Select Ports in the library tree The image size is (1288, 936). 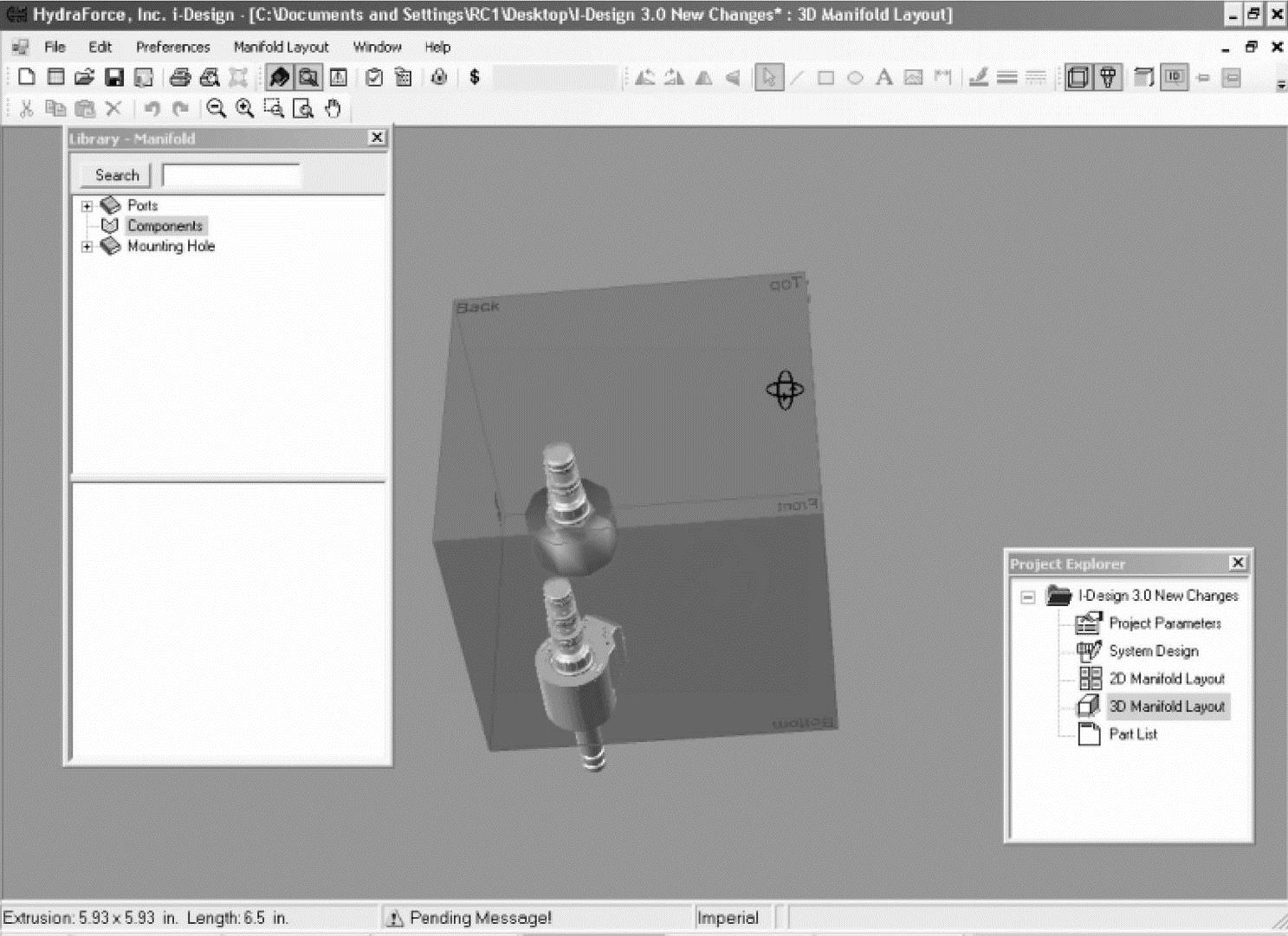tap(142, 205)
